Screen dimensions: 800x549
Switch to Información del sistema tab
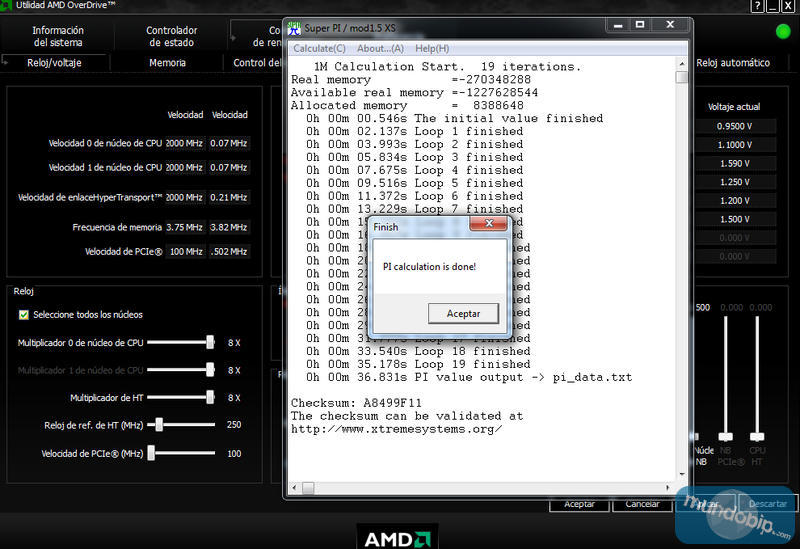tap(58, 36)
